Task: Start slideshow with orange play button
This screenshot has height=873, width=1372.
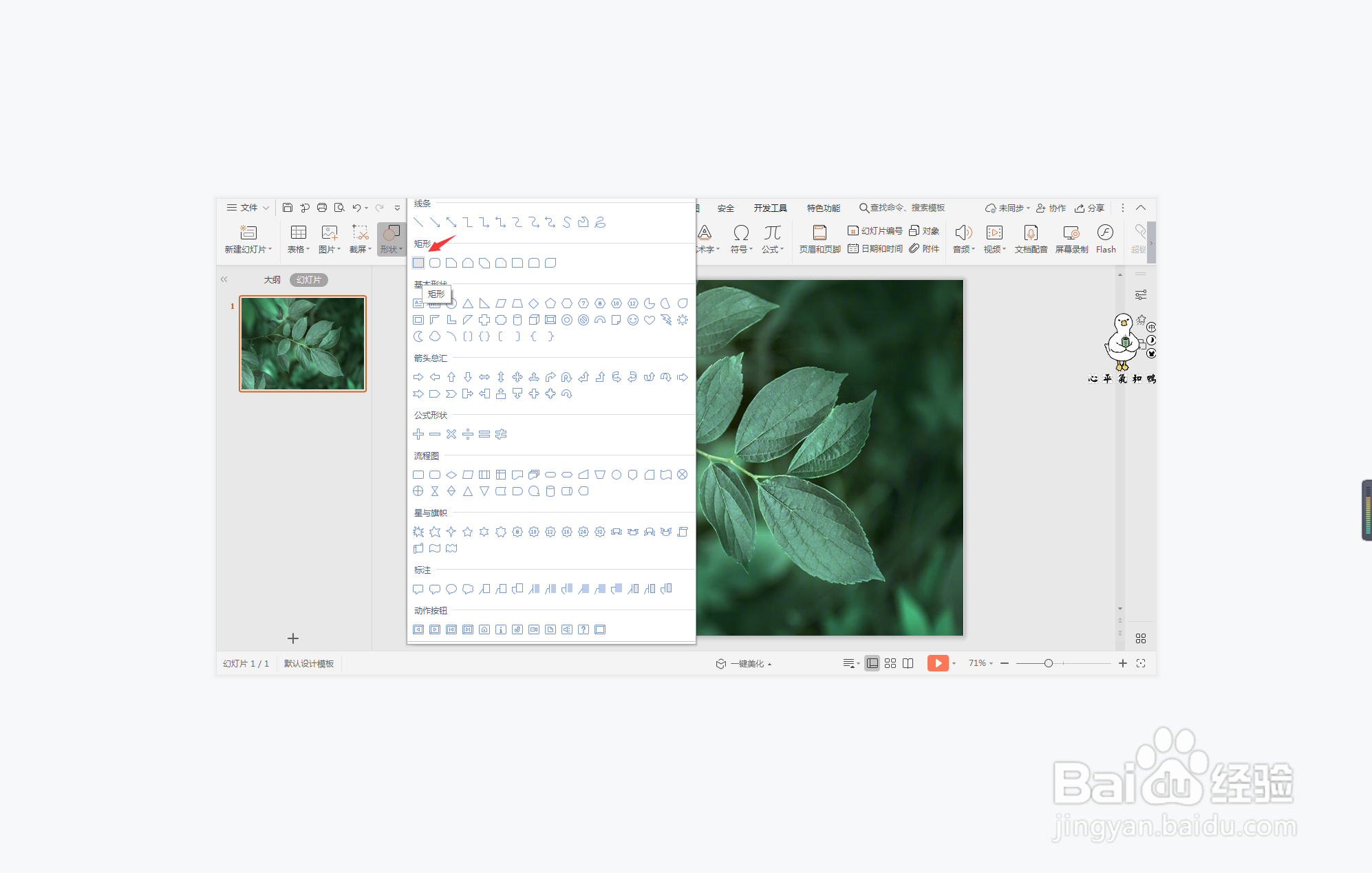Action: 938,663
